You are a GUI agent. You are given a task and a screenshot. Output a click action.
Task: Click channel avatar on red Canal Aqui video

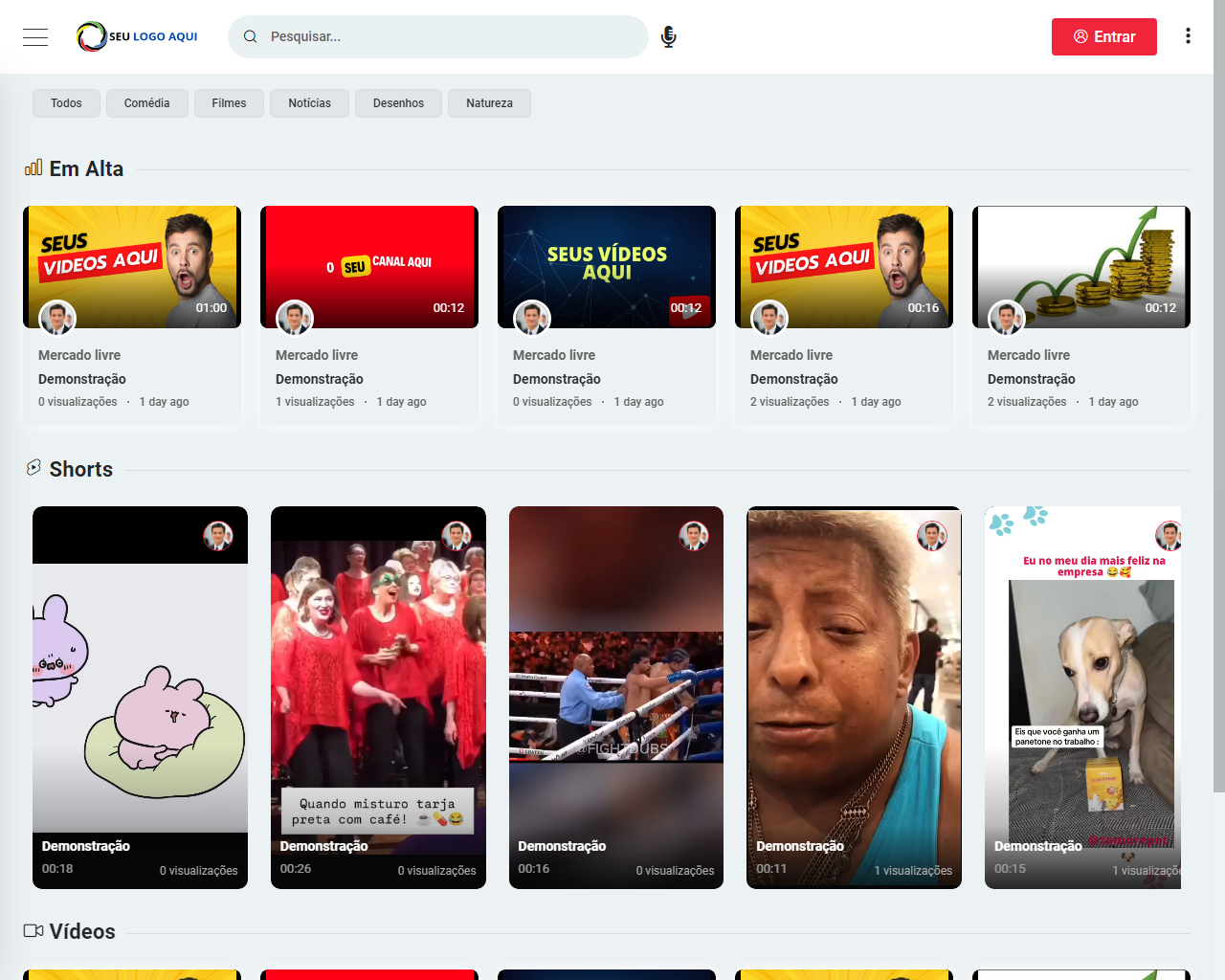[295, 318]
